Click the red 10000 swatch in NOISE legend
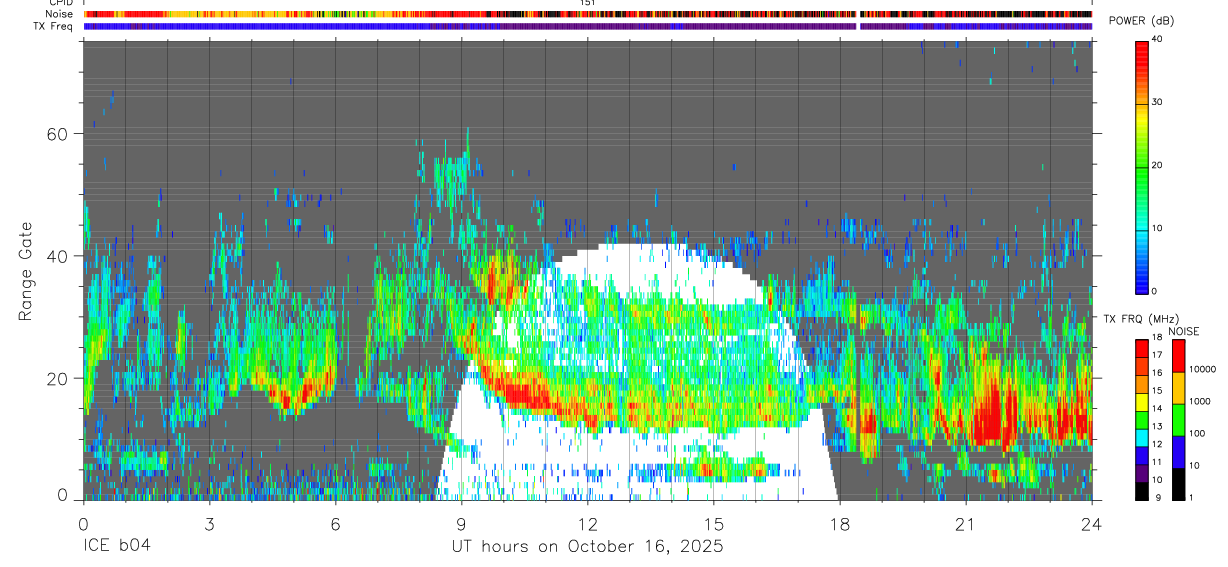The height and width of the screenshot is (567, 1228). coord(1179,356)
